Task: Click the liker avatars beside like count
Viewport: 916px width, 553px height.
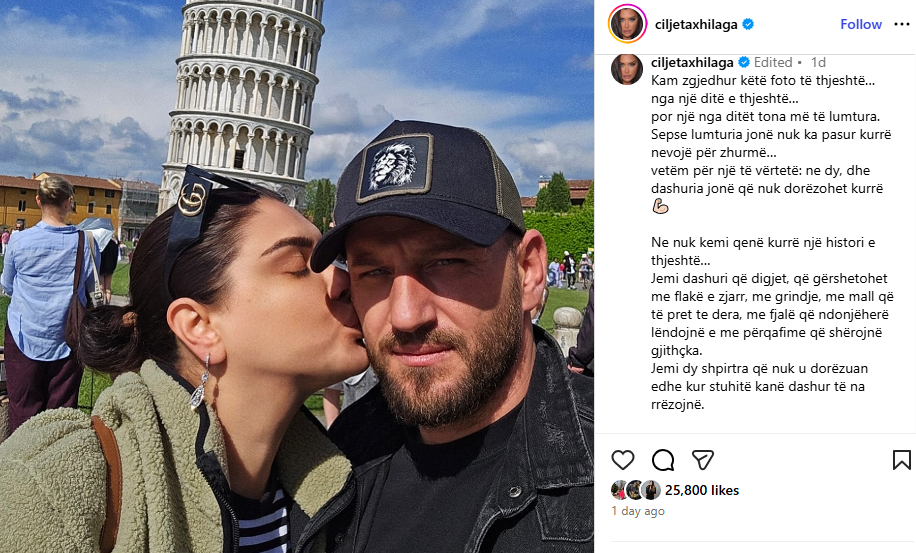Action: [636, 490]
